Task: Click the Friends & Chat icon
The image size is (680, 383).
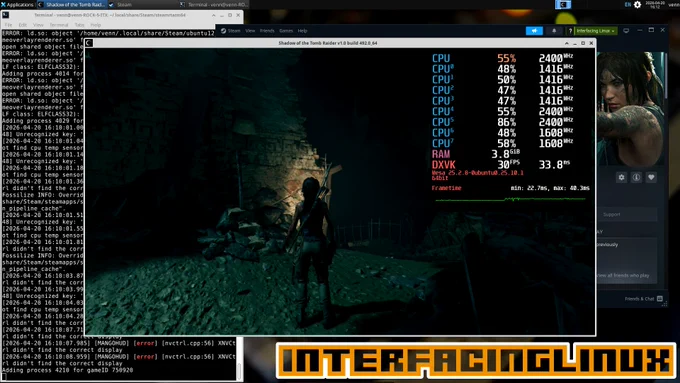Action: point(660,299)
